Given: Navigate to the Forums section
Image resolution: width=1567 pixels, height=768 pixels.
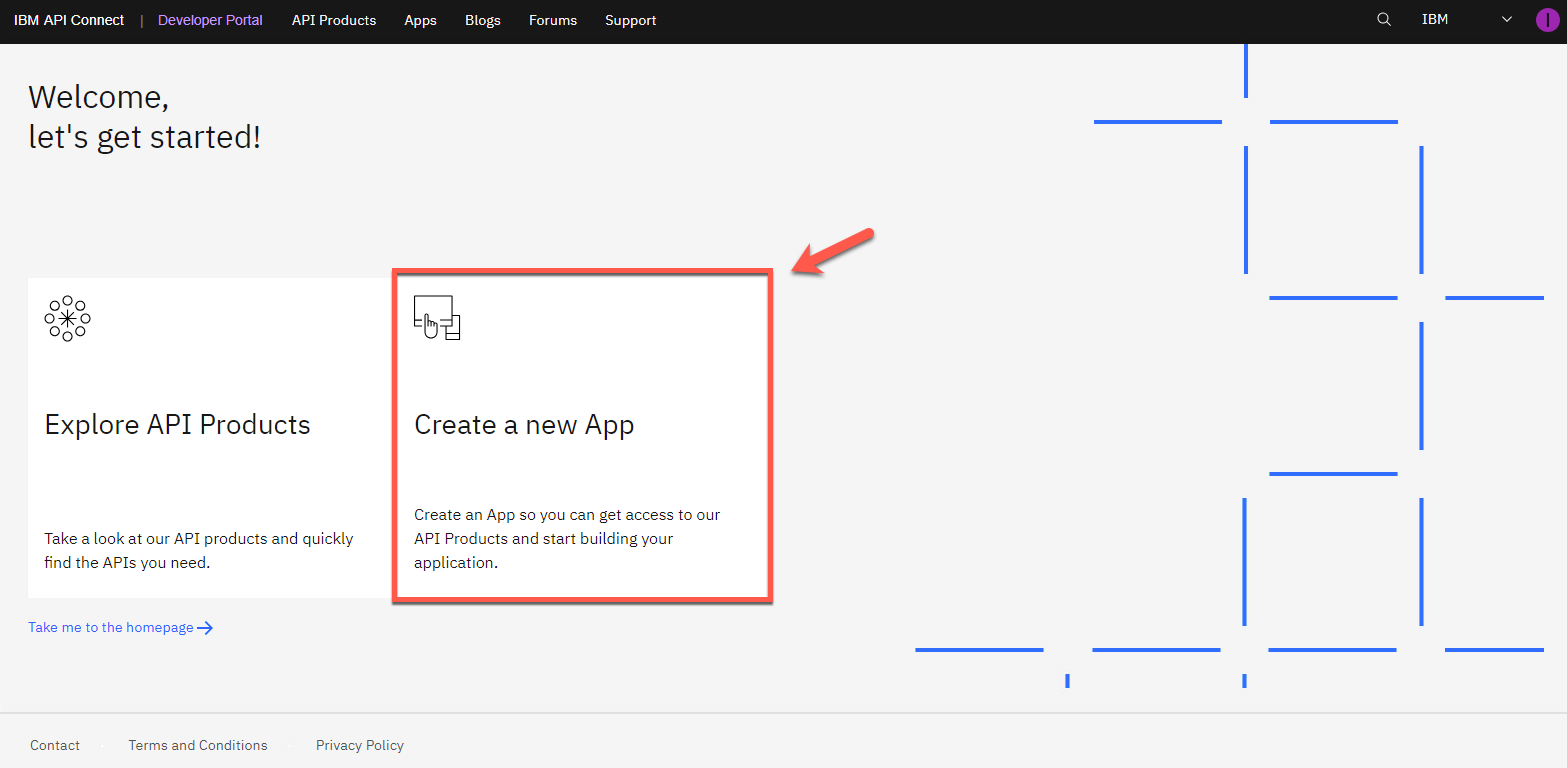Looking at the screenshot, I should 553,20.
